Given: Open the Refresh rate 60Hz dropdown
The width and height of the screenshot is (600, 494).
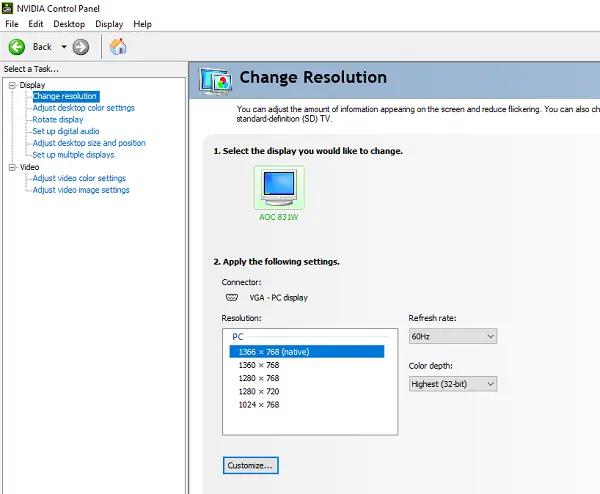Looking at the screenshot, I should tap(453, 336).
